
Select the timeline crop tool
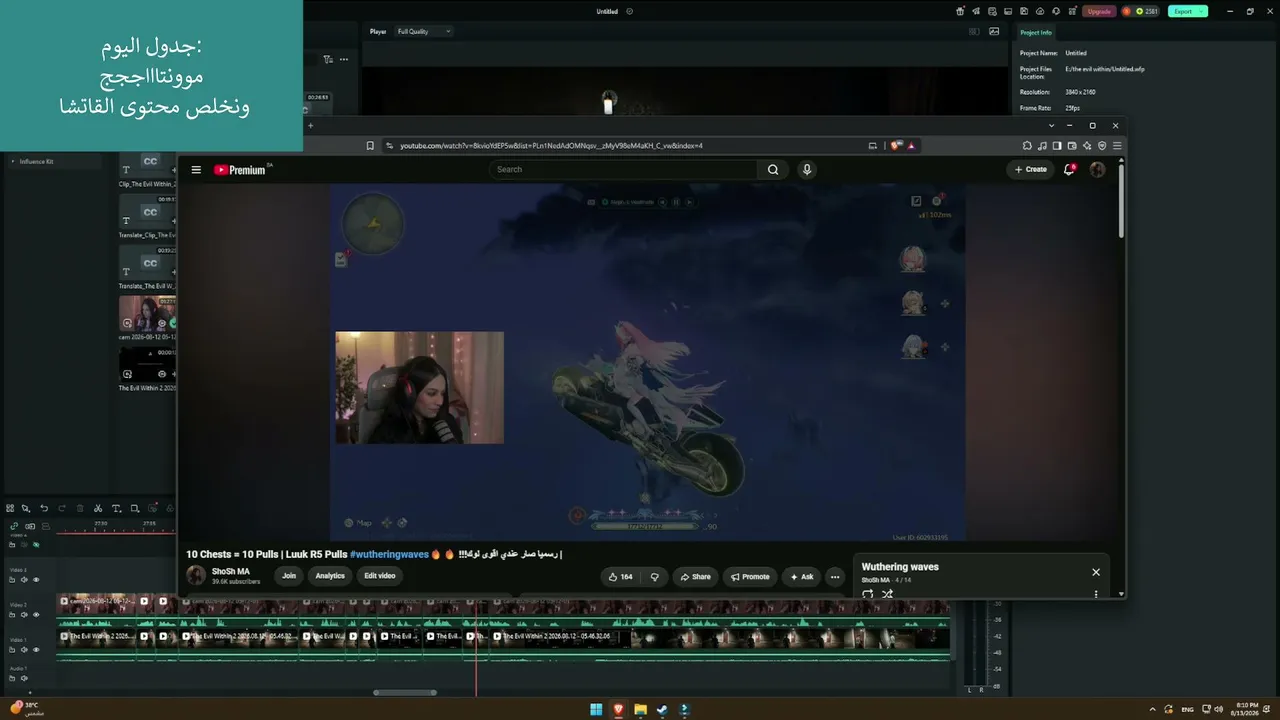point(135,508)
